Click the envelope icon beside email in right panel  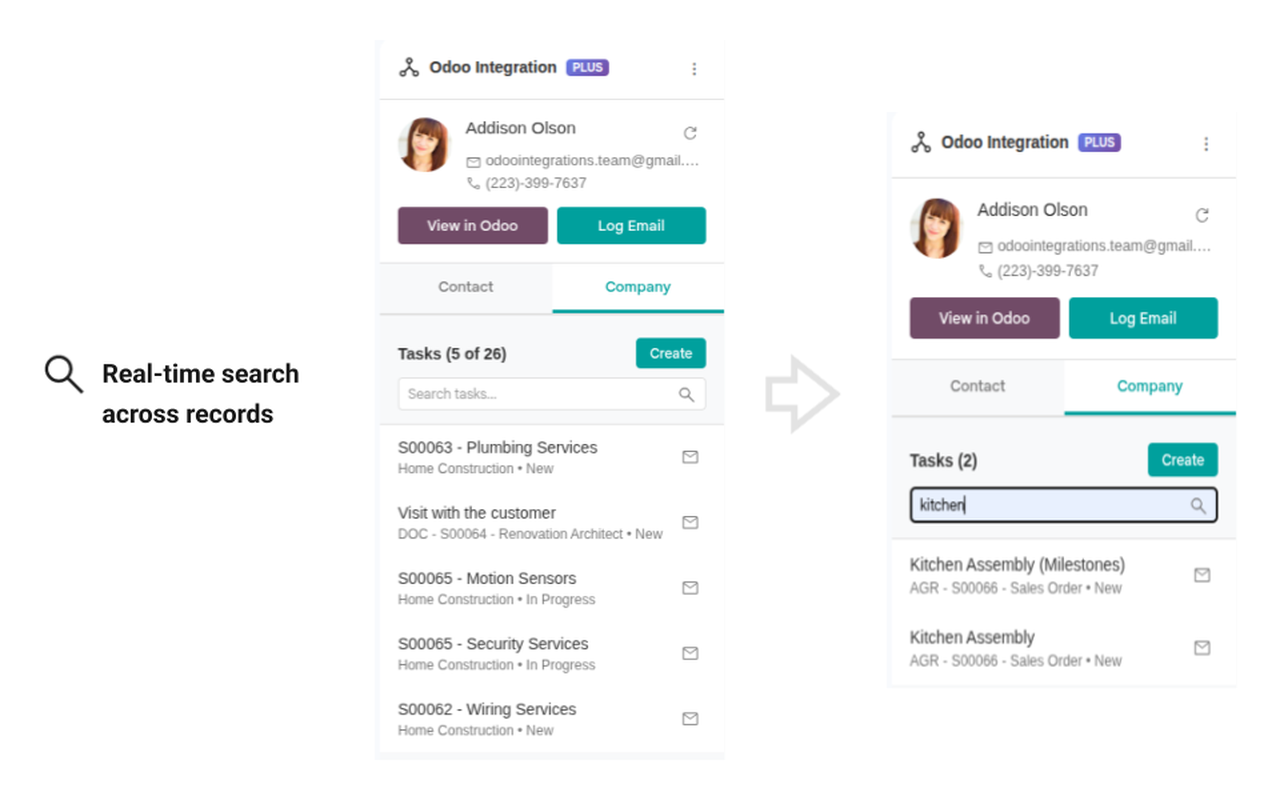986,247
